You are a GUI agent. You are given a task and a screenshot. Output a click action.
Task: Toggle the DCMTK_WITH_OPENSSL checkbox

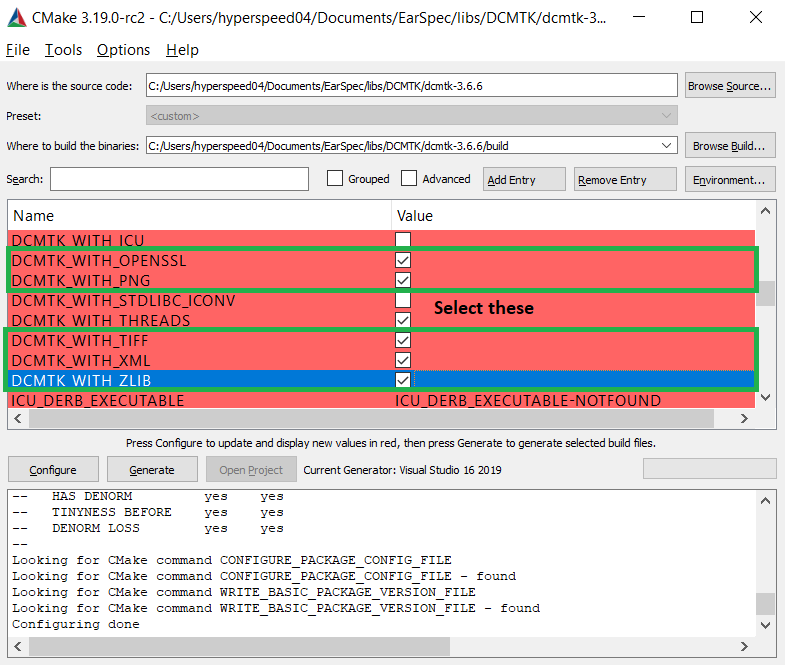tap(403, 260)
